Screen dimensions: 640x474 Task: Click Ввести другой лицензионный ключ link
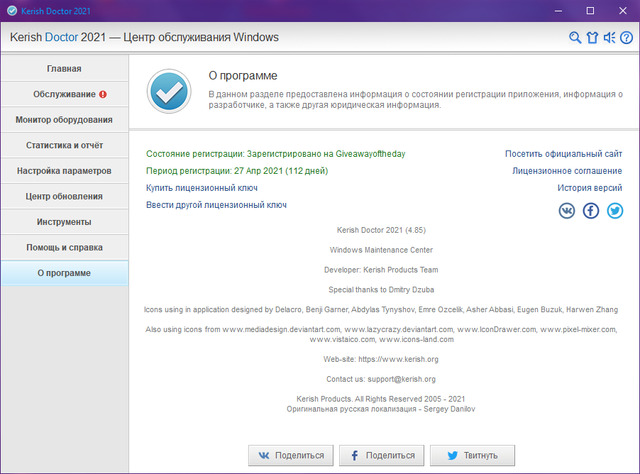tap(216, 204)
